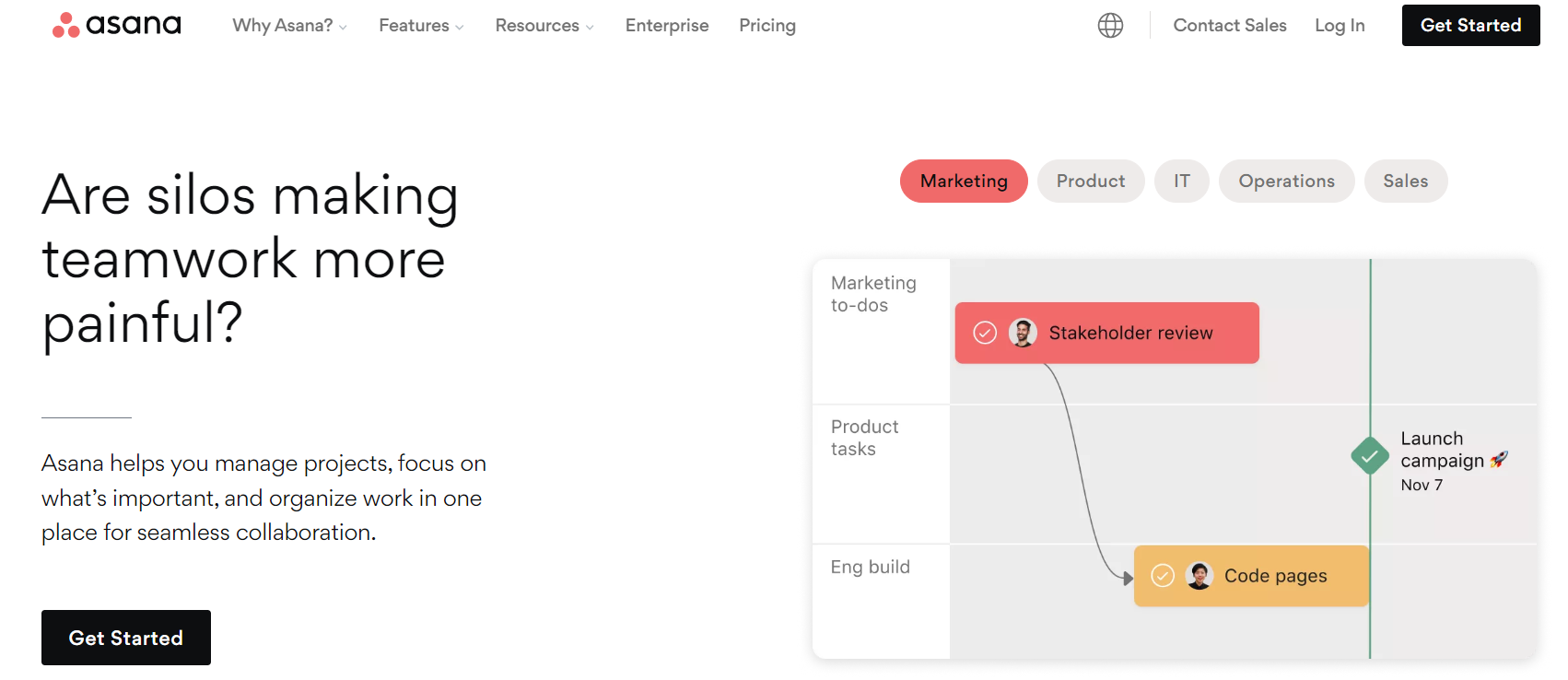Screen dimensions: 1568x680
Task: Expand the Resources dropdown menu
Action: pyautogui.click(x=544, y=26)
